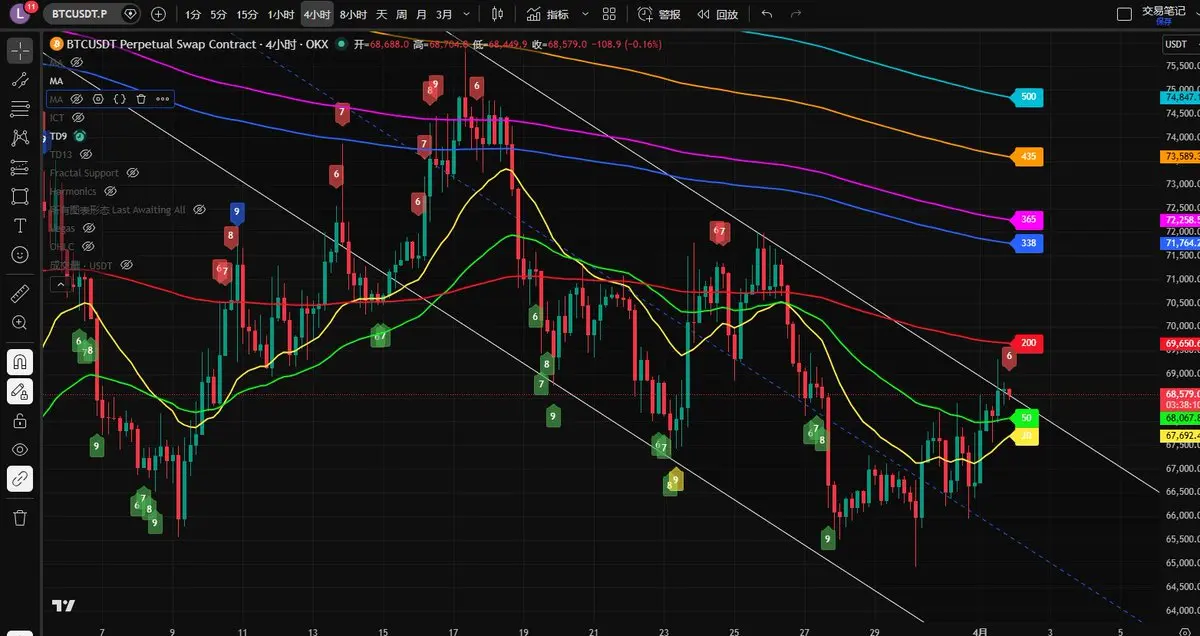Open the candlestick chart type selector
The width and height of the screenshot is (1200, 636).
[497, 14]
